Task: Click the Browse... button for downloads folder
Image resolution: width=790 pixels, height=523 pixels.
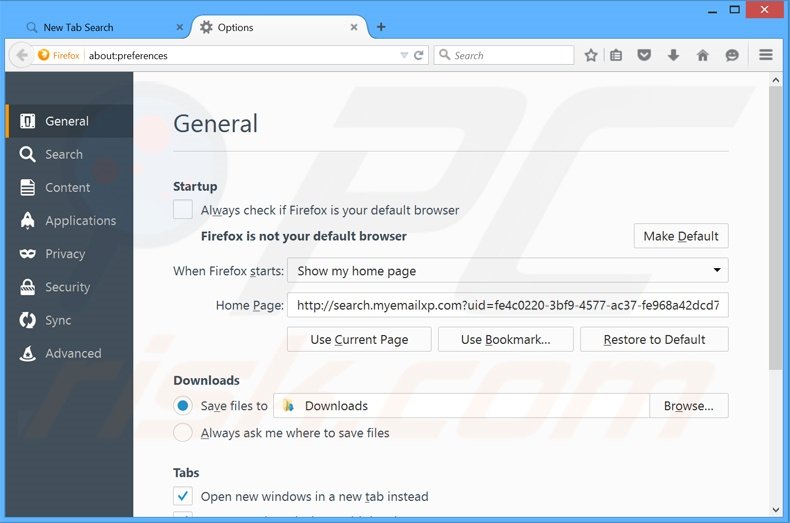Action: (689, 406)
